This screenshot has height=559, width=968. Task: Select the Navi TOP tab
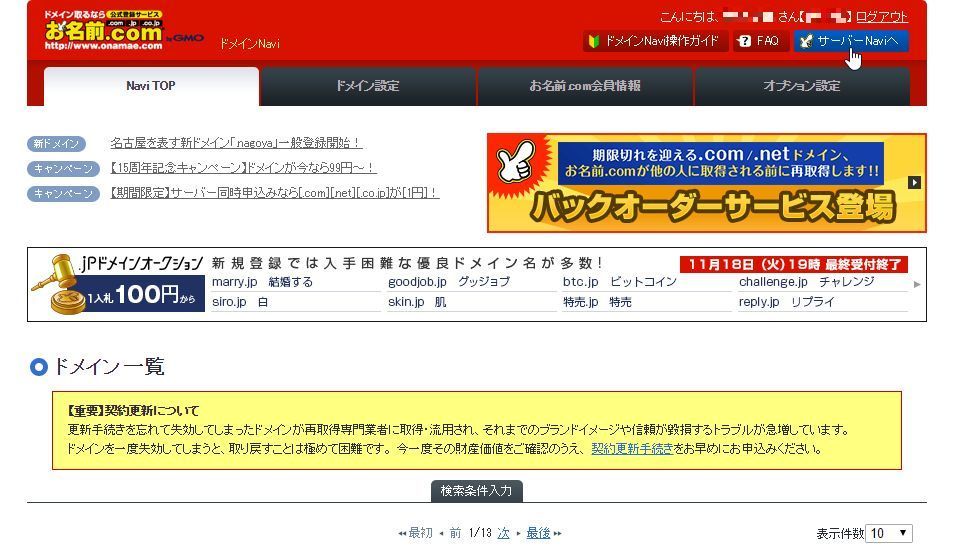(x=151, y=86)
